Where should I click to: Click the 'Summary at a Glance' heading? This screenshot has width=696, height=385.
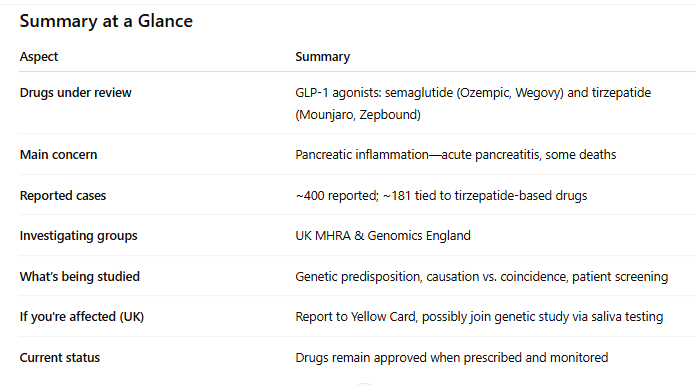pyautogui.click(x=106, y=21)
